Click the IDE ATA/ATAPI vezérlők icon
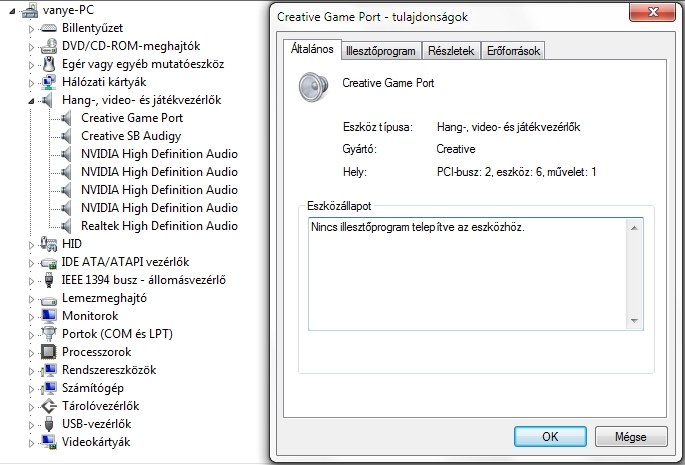Viewport: 685px width, 465px height. [x=48, y=263]
